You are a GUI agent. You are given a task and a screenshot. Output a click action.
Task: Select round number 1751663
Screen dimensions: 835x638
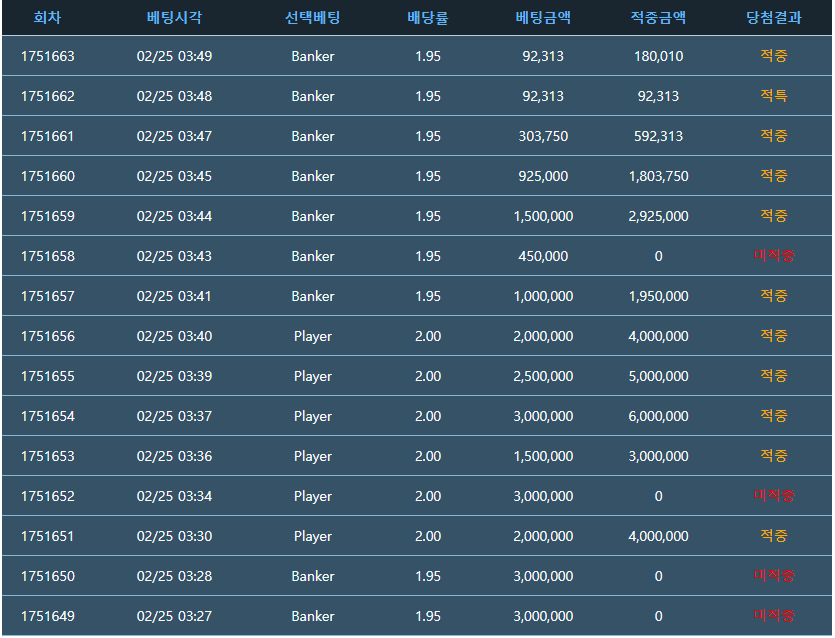tap(48, 56)
